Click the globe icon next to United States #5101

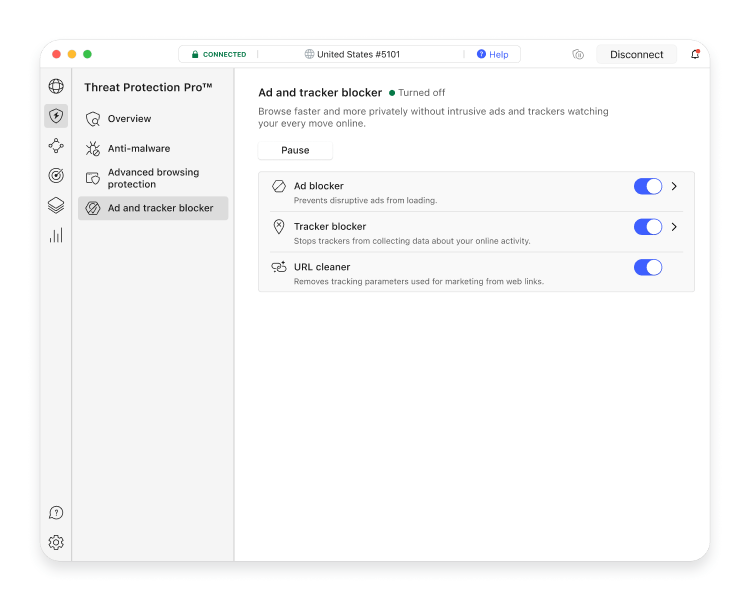[x=309, y=54]
